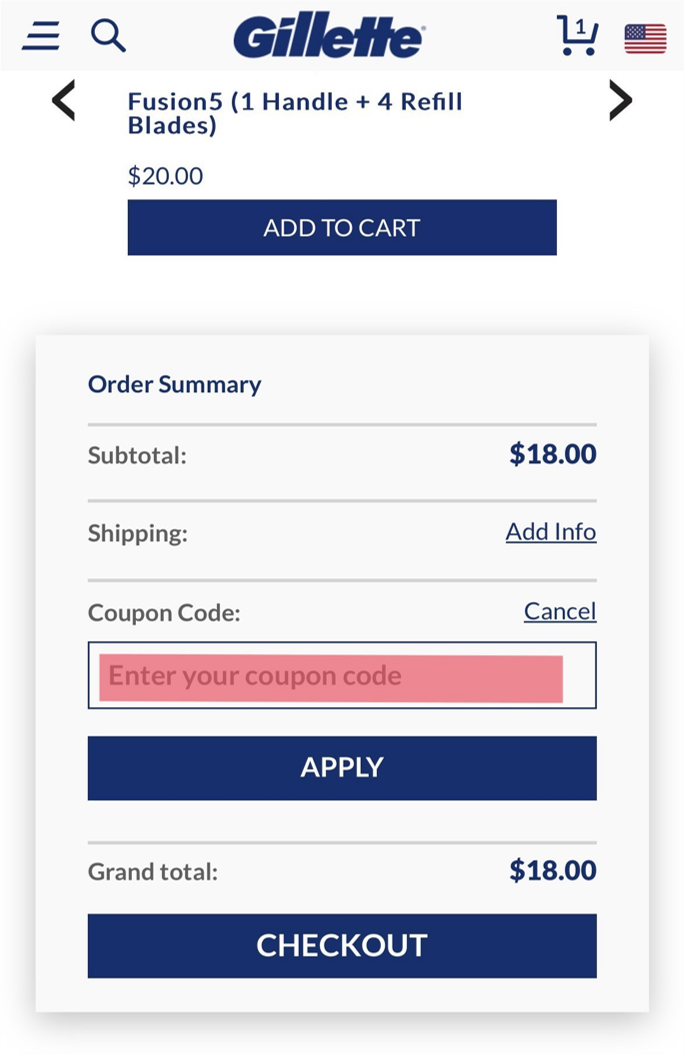The image size is (684, 1054).
Task: Select the search magnifier icon
Action: [107, 35]
